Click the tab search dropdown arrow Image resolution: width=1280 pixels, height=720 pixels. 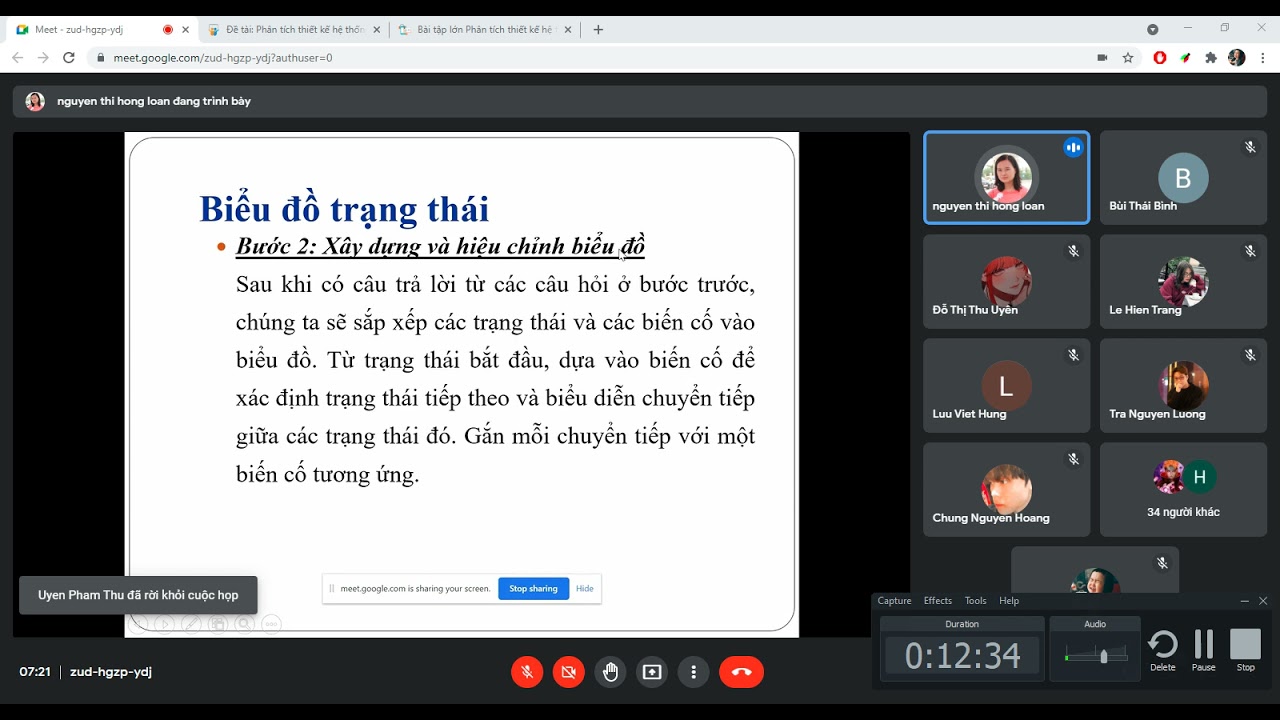[1153, 29]
